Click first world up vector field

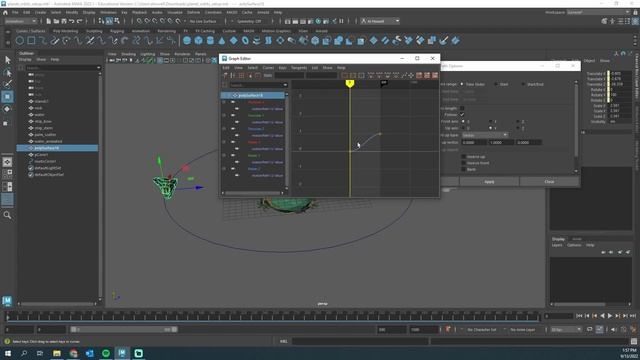[474, 142]
